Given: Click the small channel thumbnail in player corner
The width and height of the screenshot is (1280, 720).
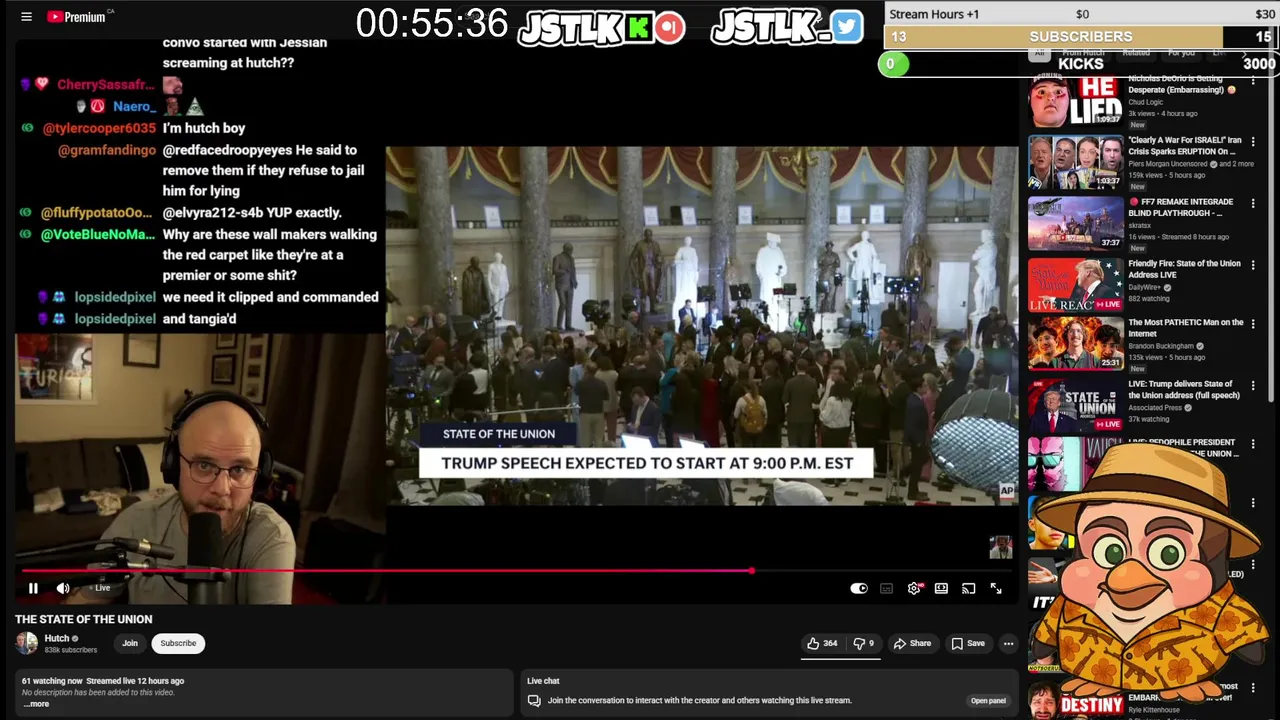Looking at the screenshot, I should coord(1000,547).
